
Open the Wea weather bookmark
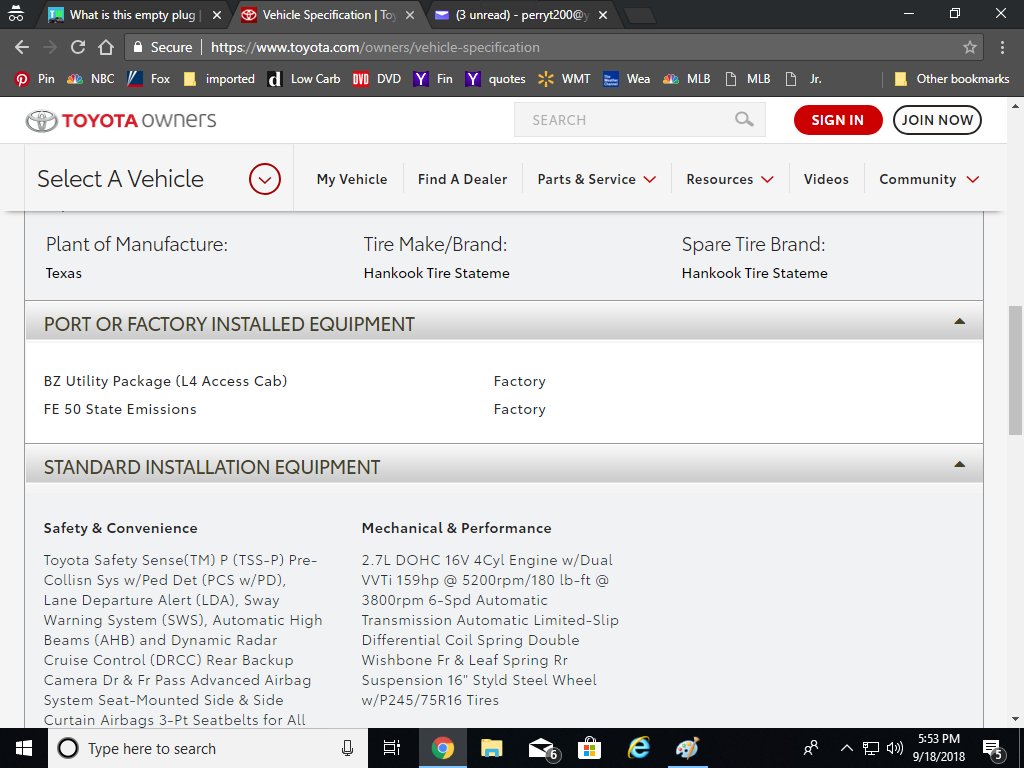point(626,79)
